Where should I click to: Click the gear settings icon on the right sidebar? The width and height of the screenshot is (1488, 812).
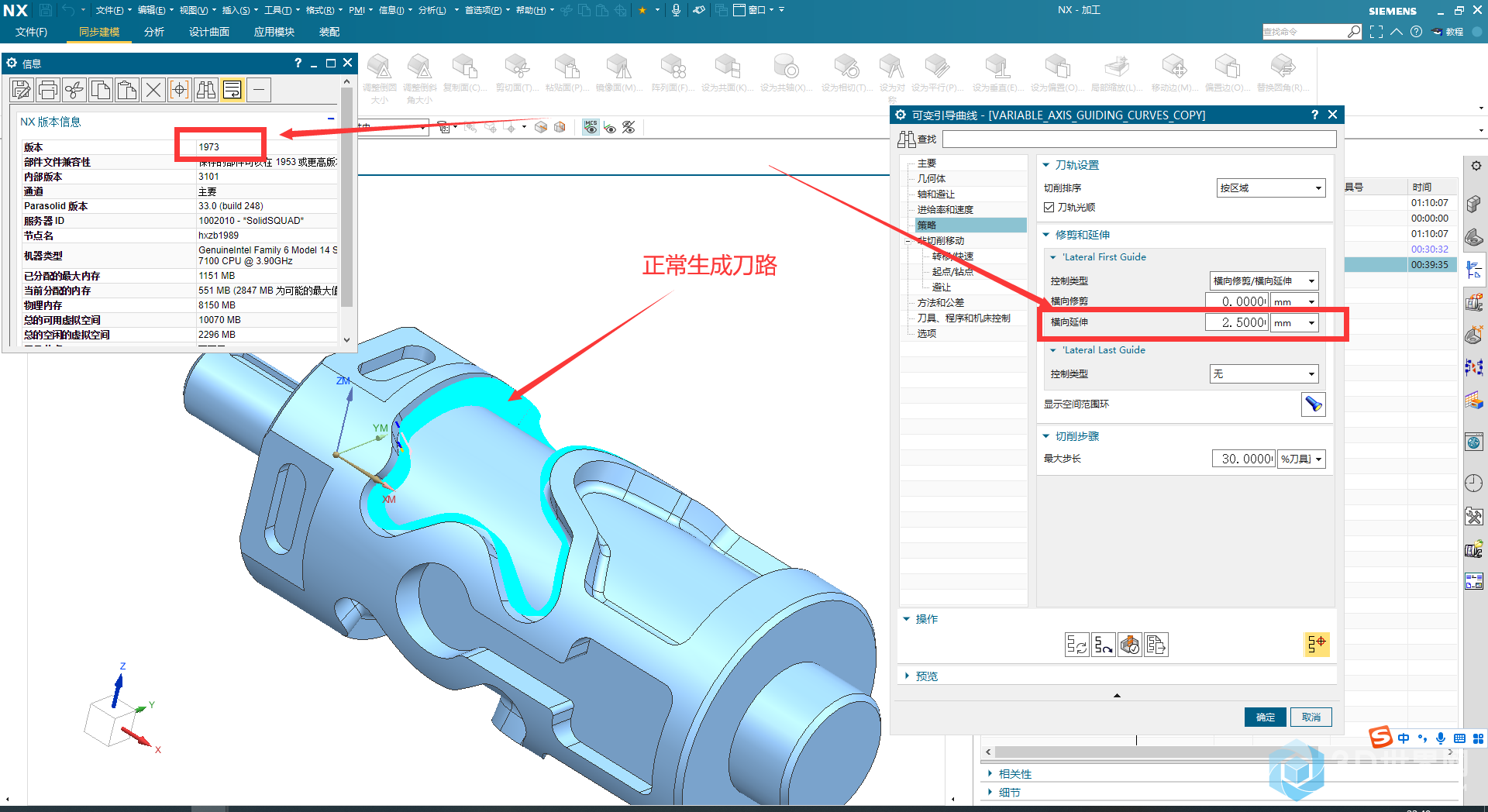pyautogui.click(x=1476, y=166)
